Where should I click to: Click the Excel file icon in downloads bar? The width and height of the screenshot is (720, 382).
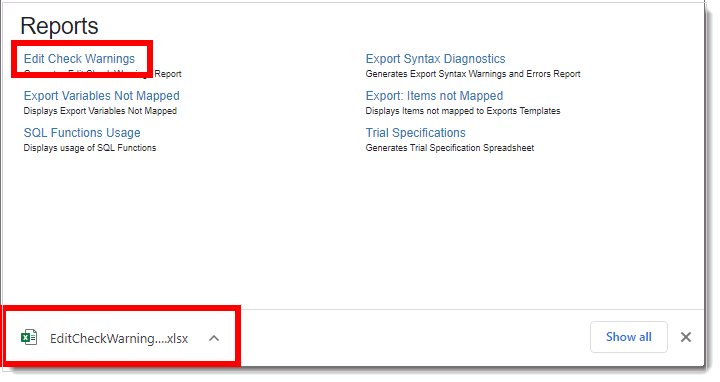pyautogui.click(x=29, y=337)
